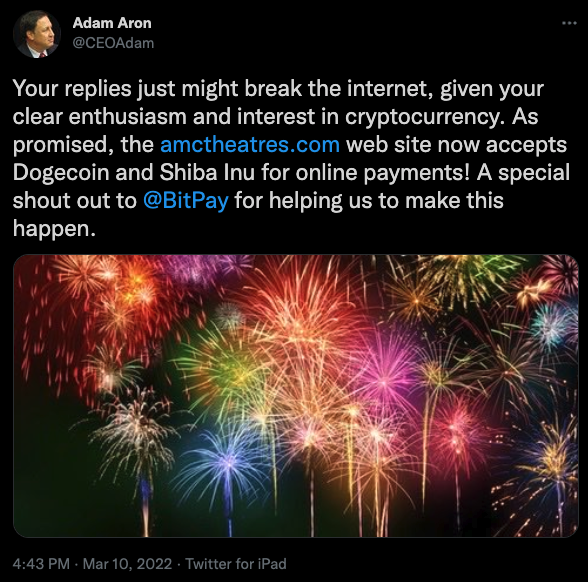
Task: Click the Adam Aron display name
Action: tap(112, 23)
